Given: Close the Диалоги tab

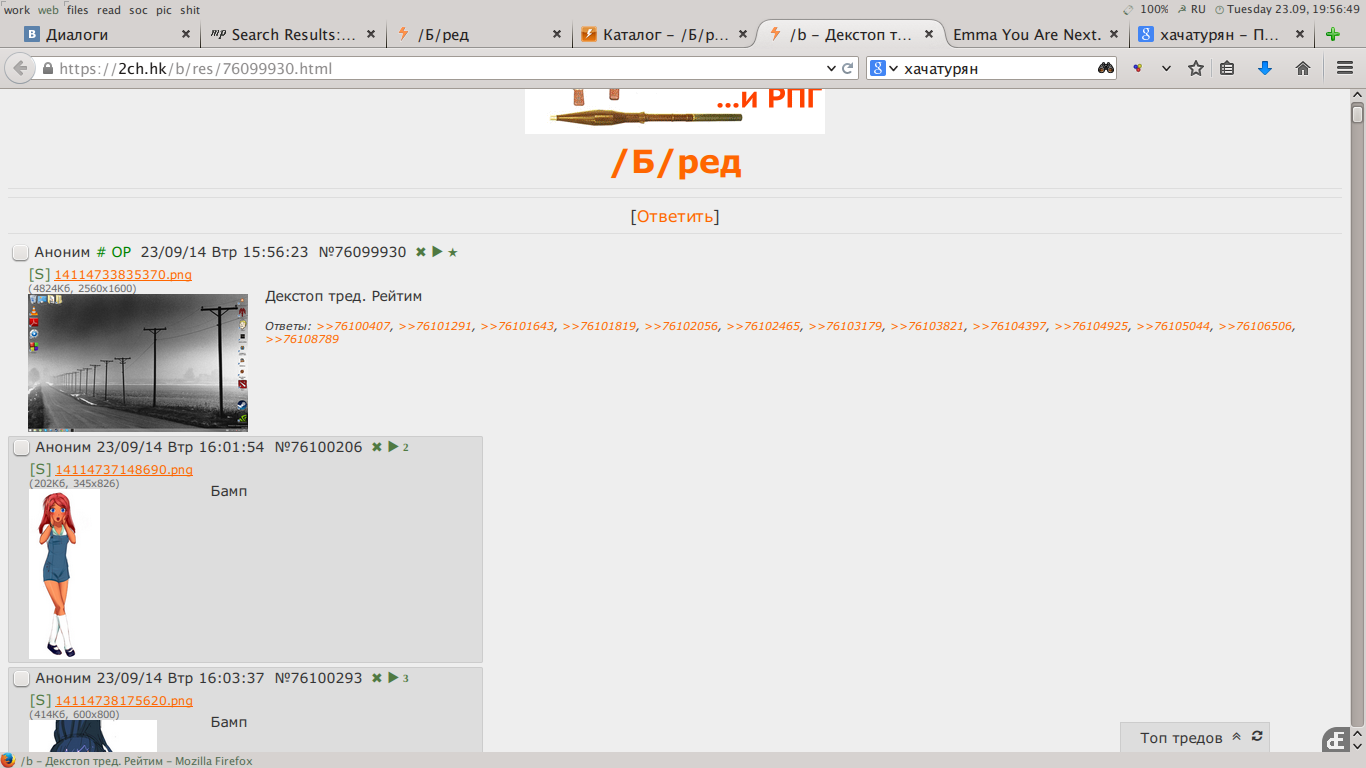Looking at the screenshot, I should (x=186, y=34).
